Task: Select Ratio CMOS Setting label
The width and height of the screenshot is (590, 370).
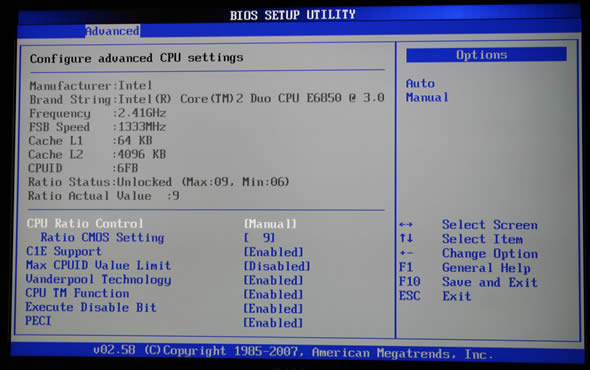Action: pyautogui.click(x=102, y=238)
